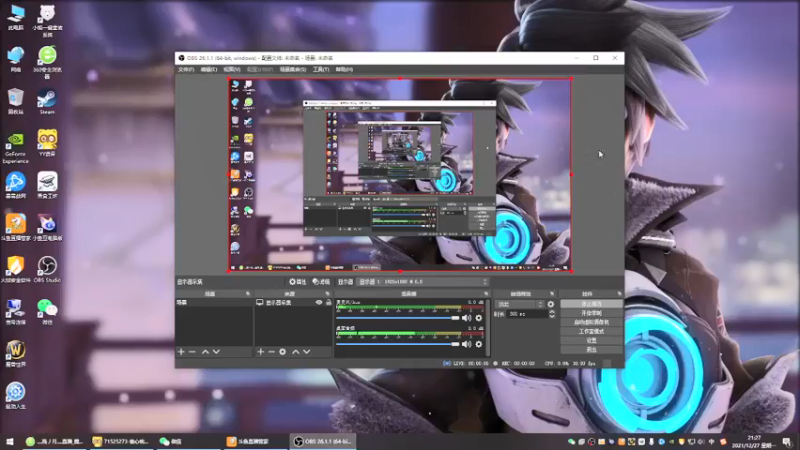Open the scene transition type dropdown

pos(519,304)
